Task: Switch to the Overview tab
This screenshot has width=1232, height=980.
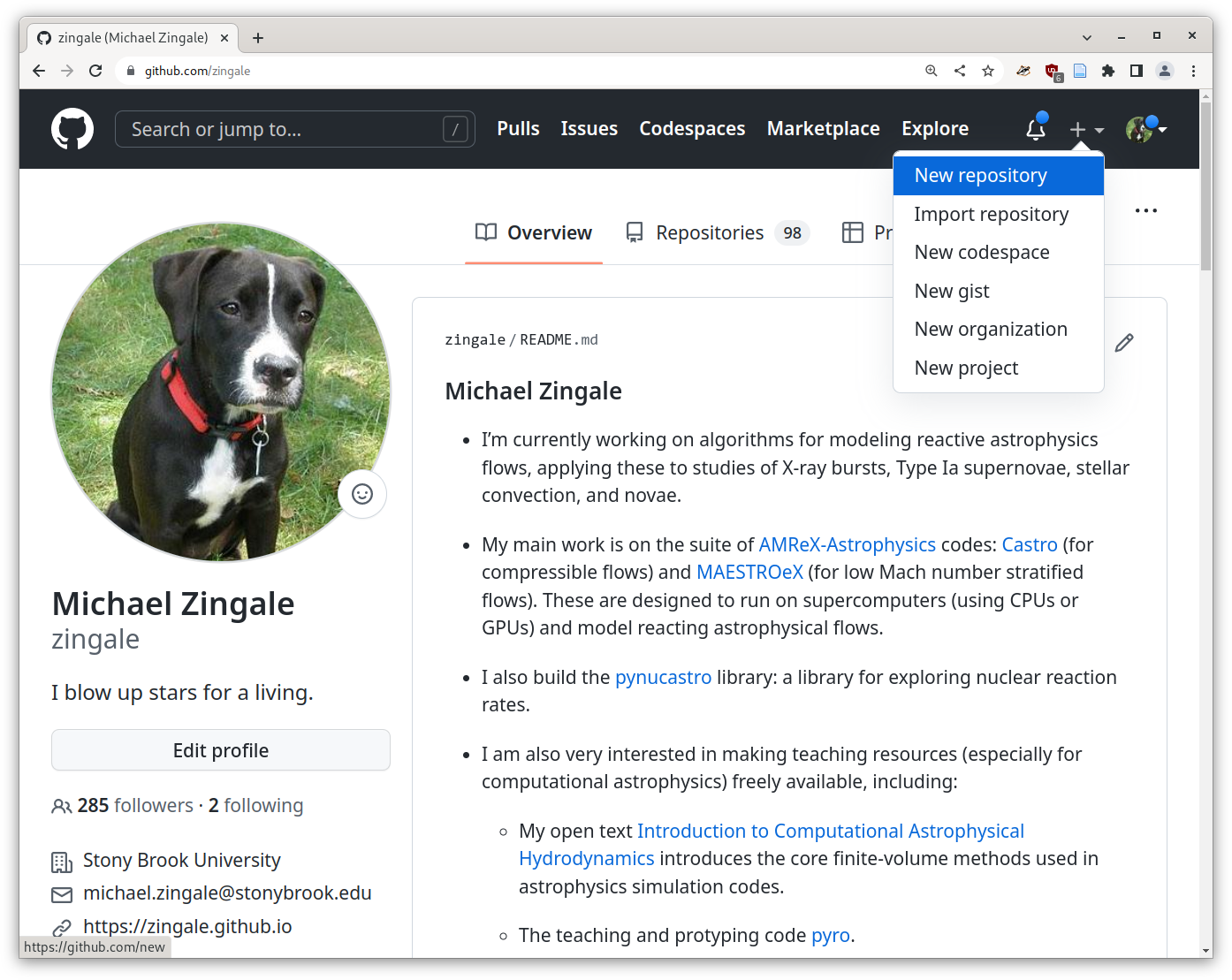Action: (534, 232)
